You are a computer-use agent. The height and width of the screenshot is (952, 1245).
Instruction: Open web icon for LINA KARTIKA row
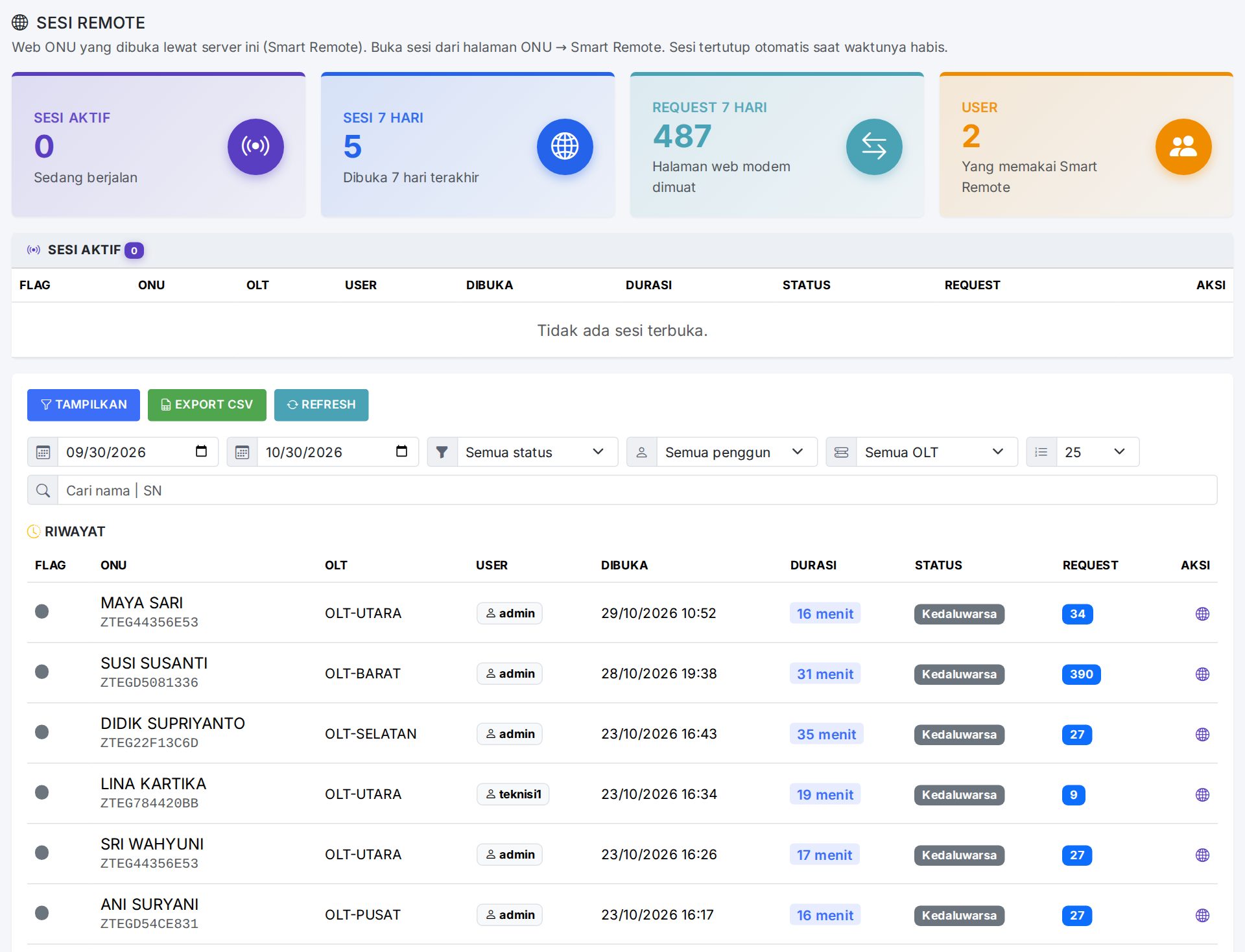1202,794
